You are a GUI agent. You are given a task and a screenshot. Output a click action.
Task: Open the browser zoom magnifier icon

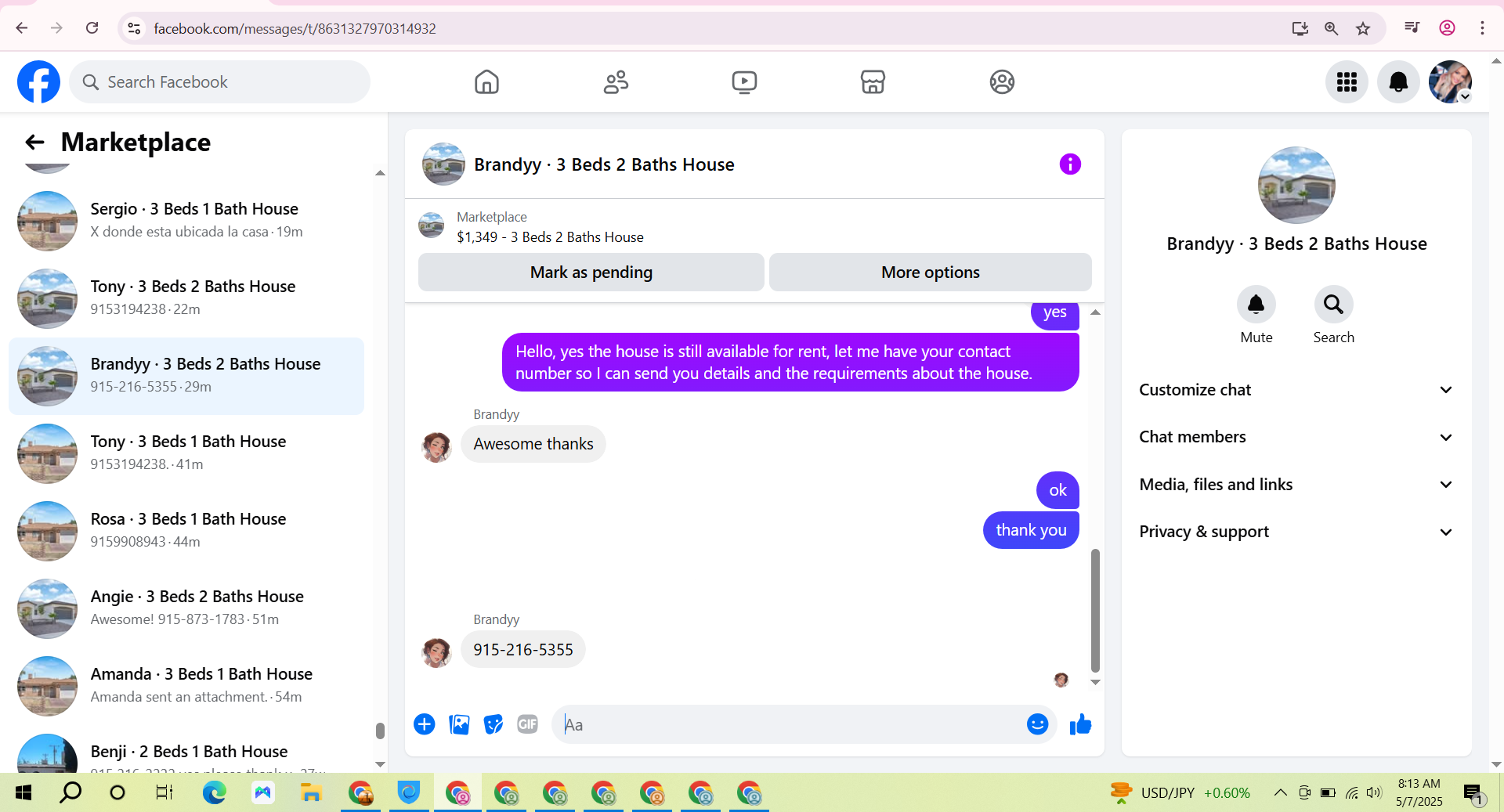tap(1331, 28)
